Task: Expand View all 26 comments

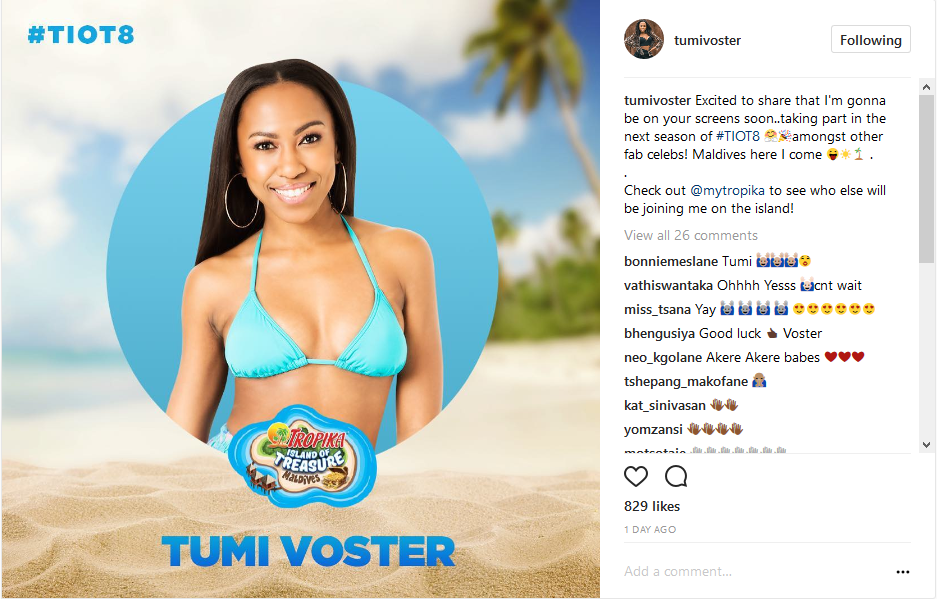Action: pyautogui.click(x=691, y=236)
